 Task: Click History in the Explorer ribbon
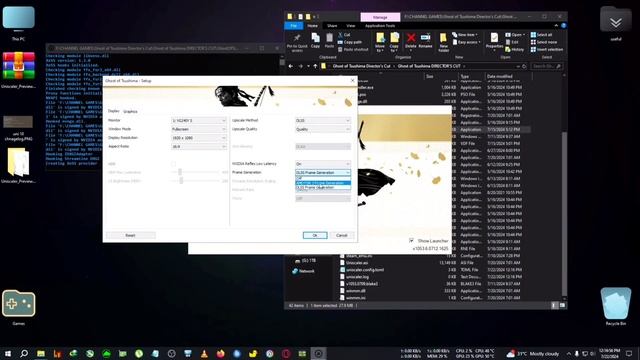514,49
